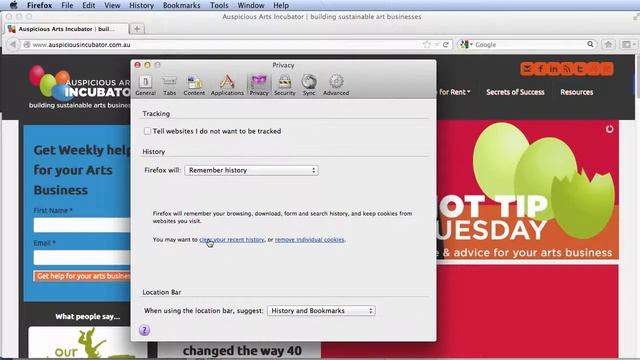
Task: Open the Window menu
Action: coord(251,5)
